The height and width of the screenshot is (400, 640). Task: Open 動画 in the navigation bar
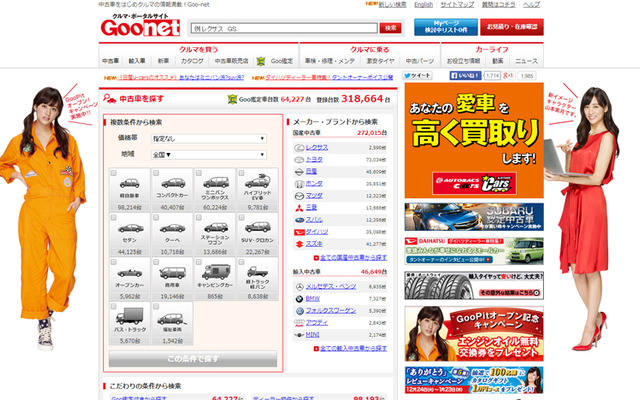498,61
